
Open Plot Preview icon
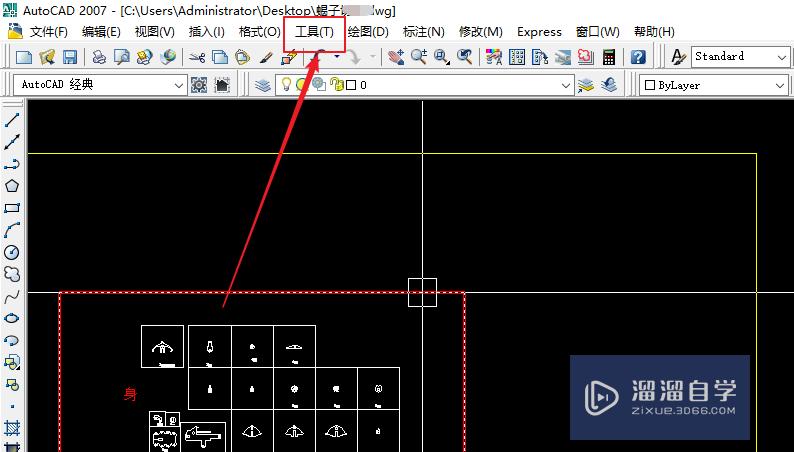pyautogui.click(x=122, y=57)
